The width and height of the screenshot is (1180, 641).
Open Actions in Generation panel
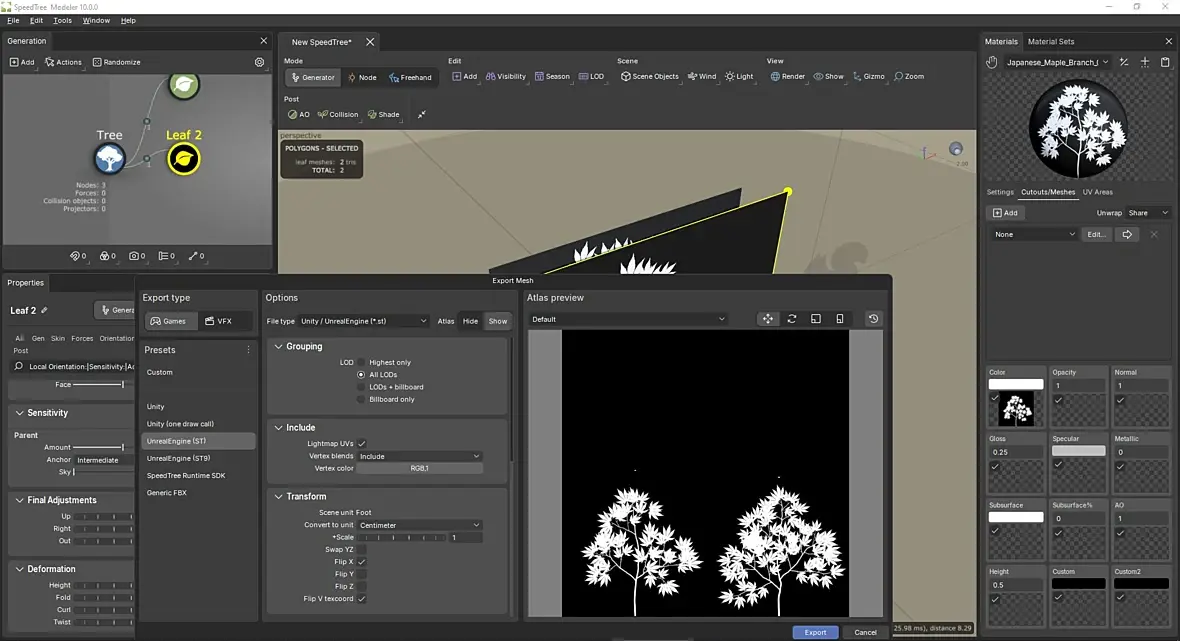coord(63,62)
